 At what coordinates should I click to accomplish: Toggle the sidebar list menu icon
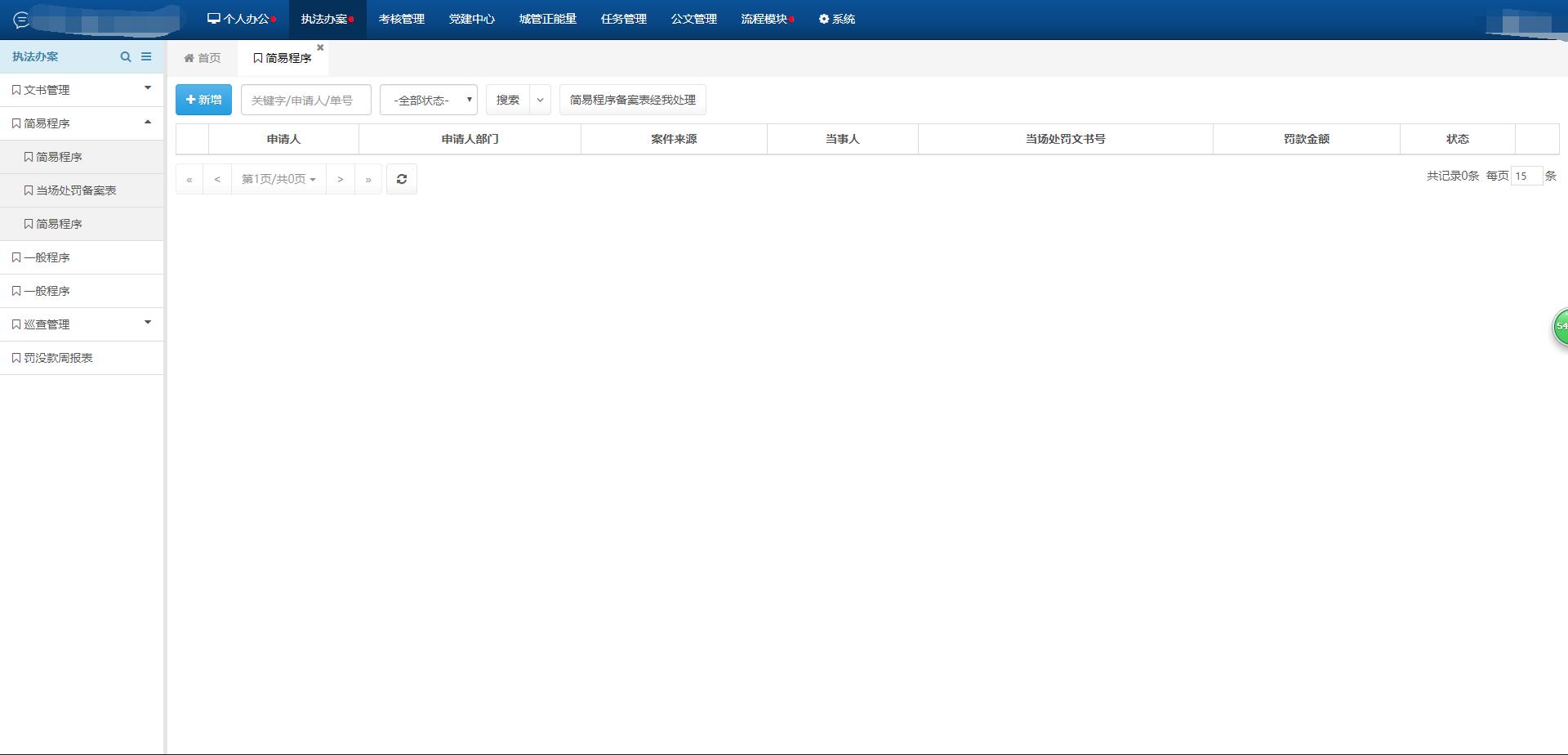tap(146, 57)
